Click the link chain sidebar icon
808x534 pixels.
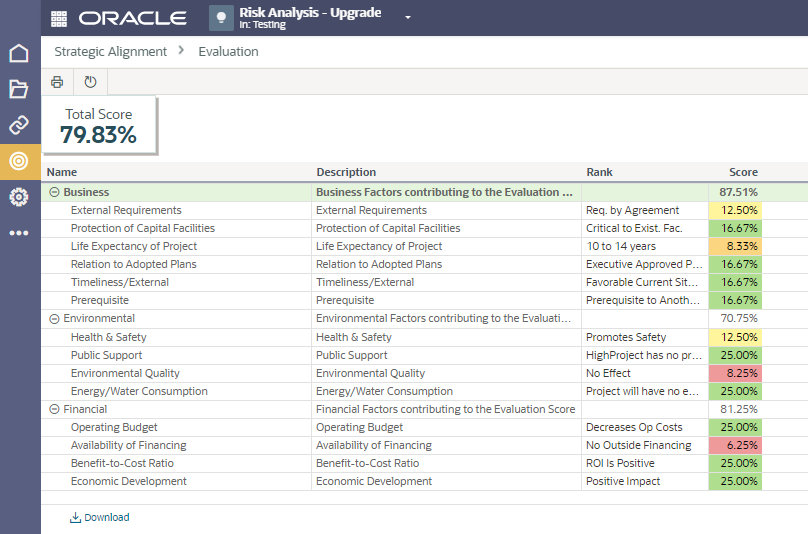pos(19,125)
